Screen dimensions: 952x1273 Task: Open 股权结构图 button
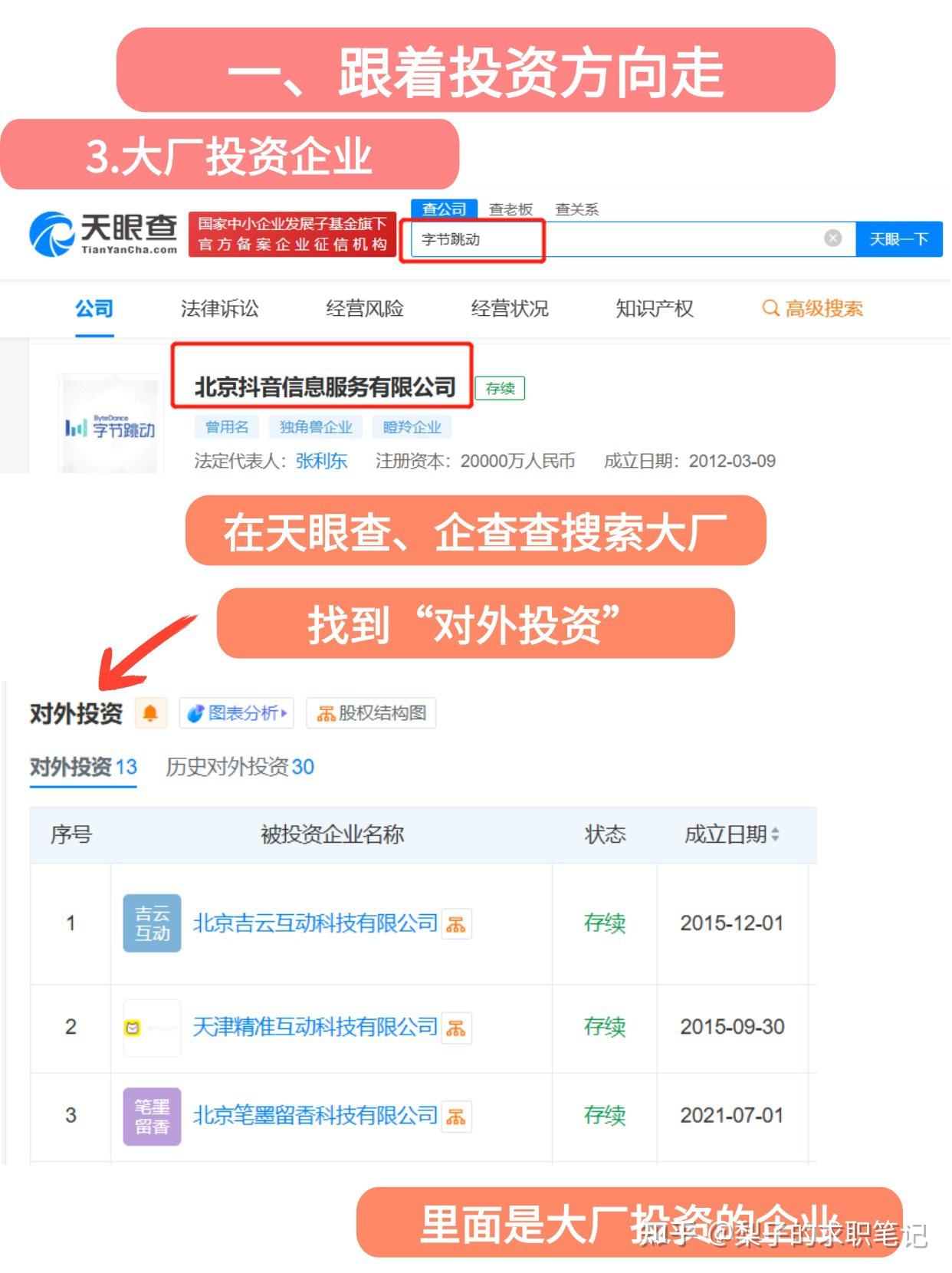[x=371, y=713]
